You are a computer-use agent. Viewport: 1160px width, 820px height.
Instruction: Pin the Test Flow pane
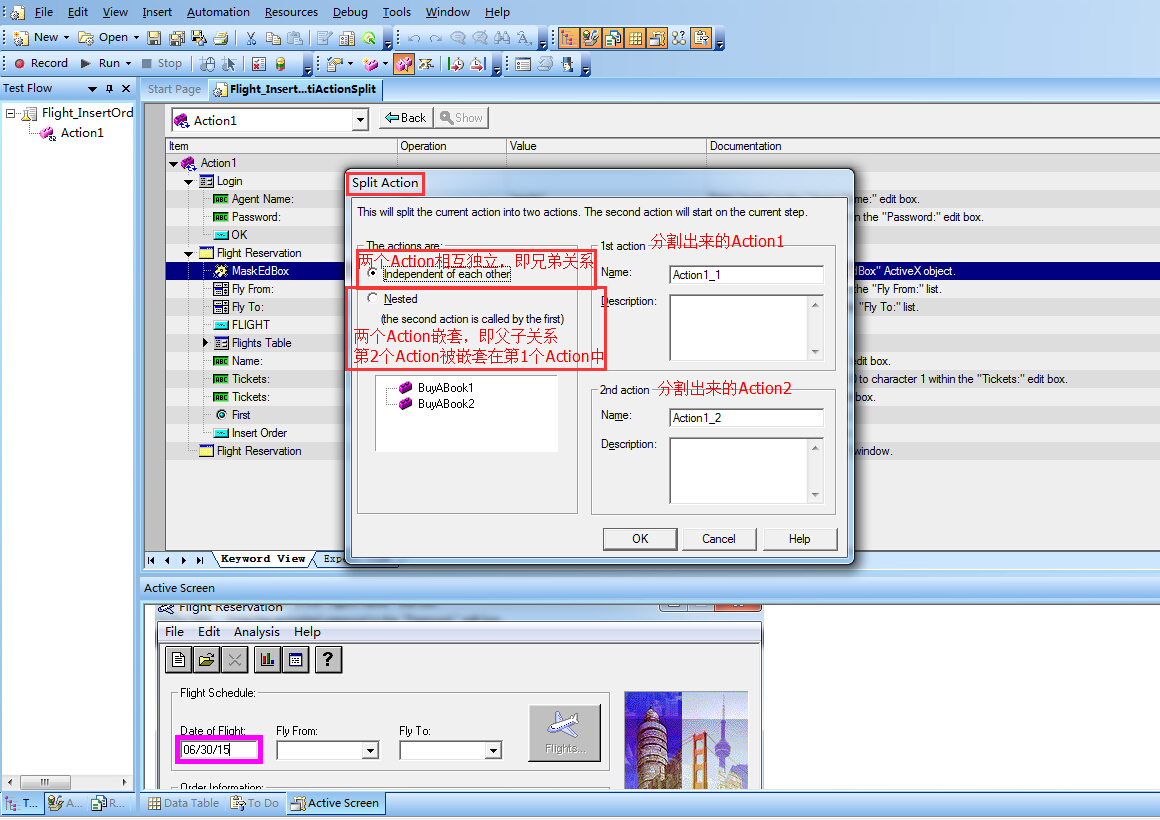point(109,89)
